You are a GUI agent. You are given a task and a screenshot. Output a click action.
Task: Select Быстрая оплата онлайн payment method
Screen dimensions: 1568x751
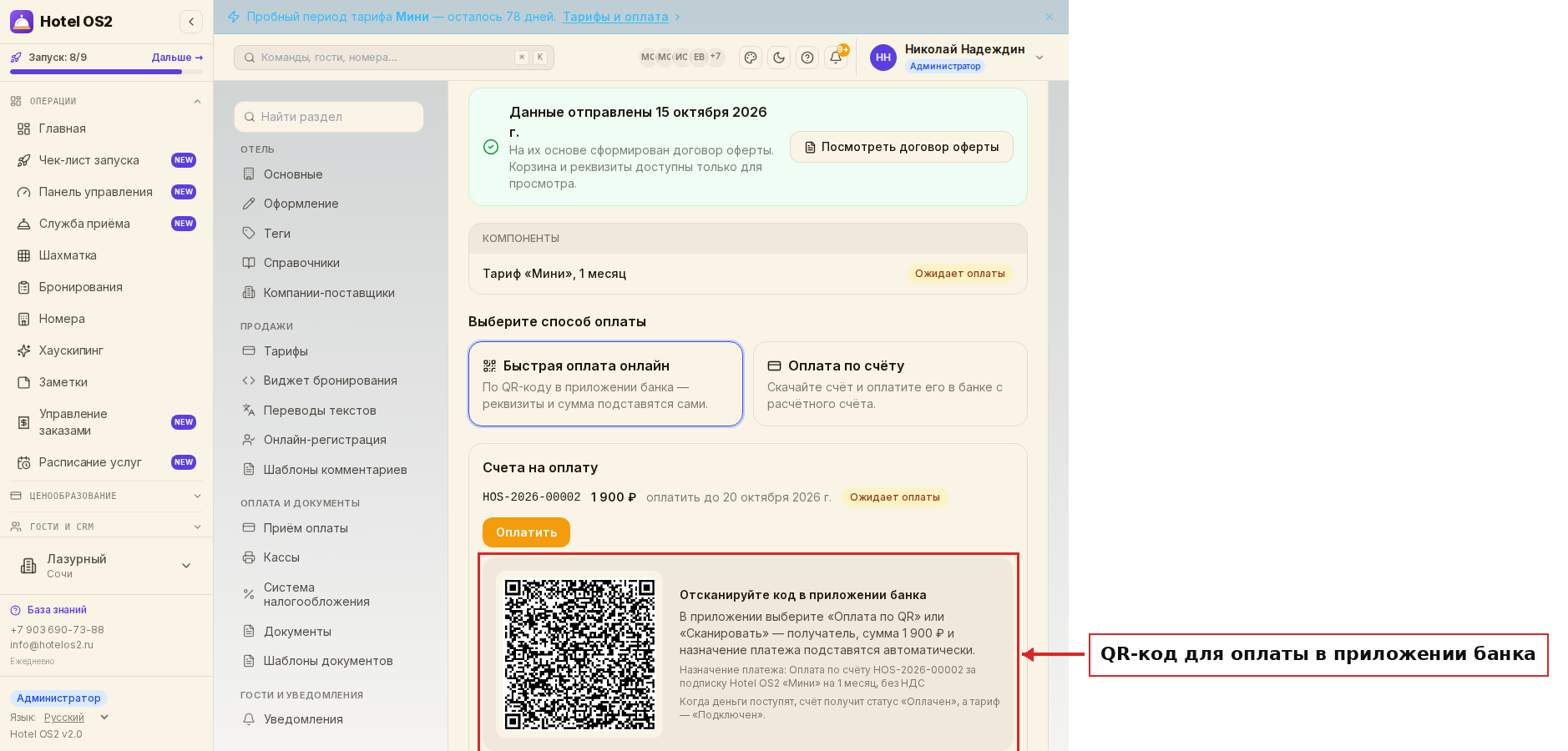pyautogui.click(x=605, y=384)
